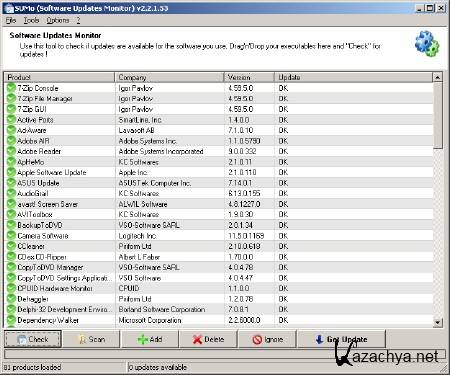Click the green status icon for 7-Zip GUI
This screenshot has height=375, width=450.
11,109
